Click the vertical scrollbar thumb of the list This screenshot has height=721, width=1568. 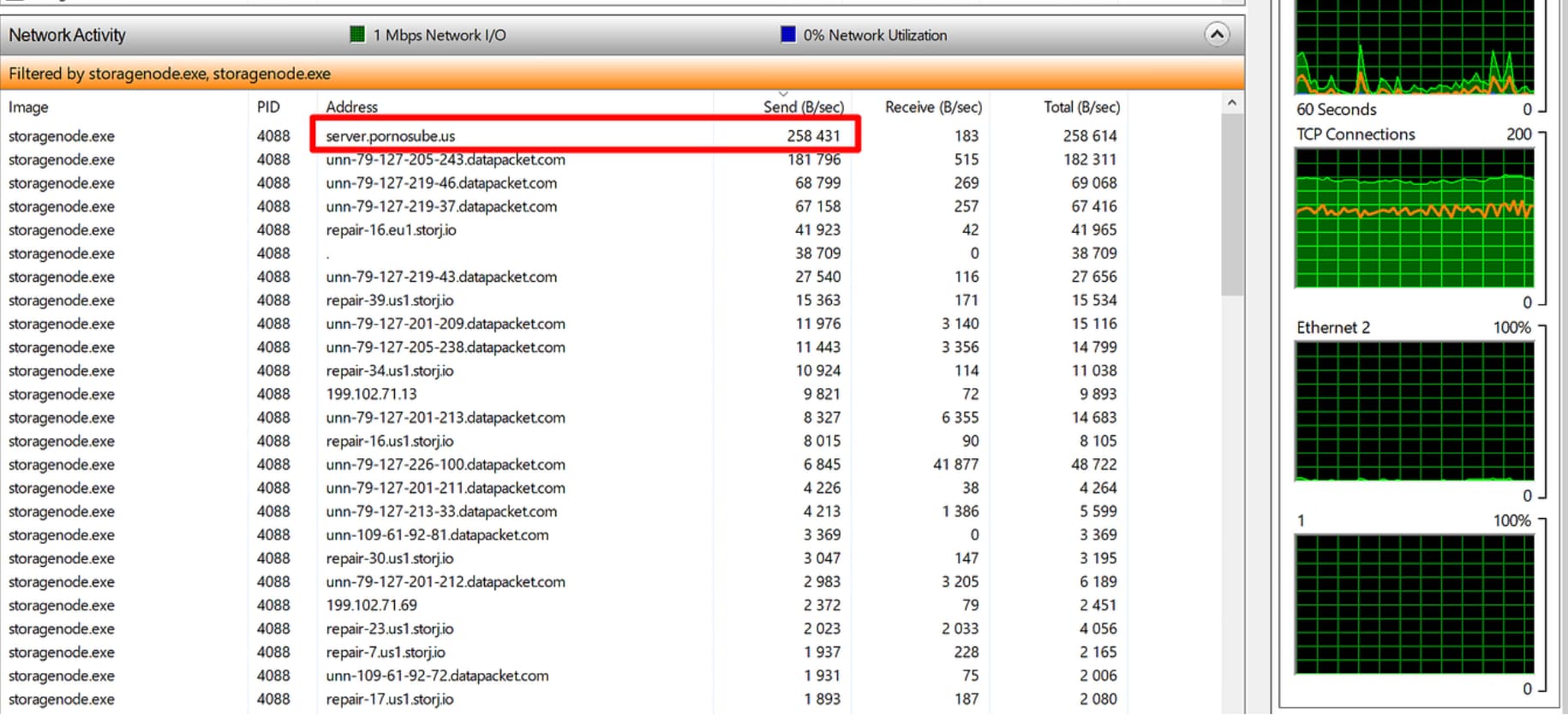[1231, 204]
